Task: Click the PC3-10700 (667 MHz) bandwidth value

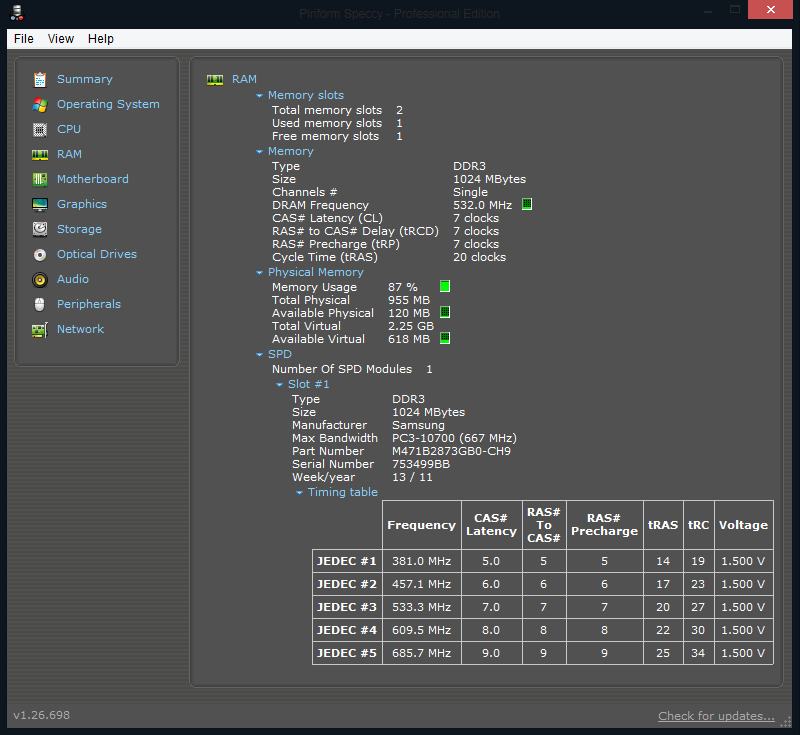Action: pyautogui.click(x=454, y=439)
